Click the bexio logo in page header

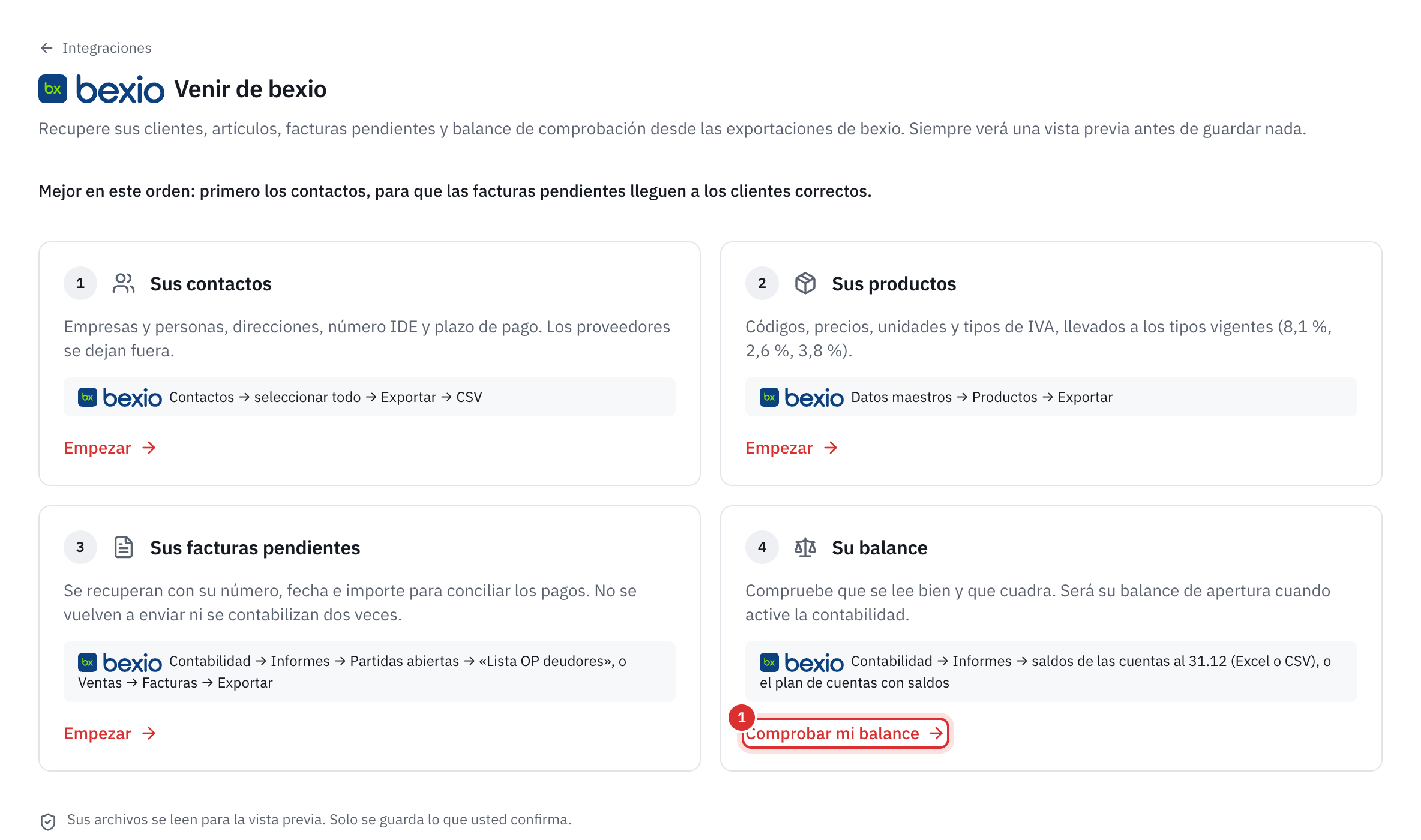(101, 89)
